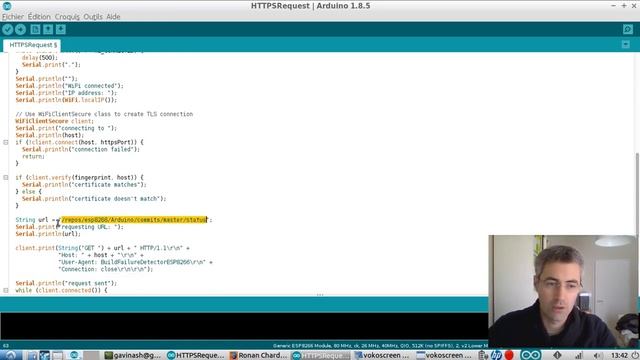
Task: Click the WiFiClientSecure client declaration line
Action: click(x=54, y=121)
